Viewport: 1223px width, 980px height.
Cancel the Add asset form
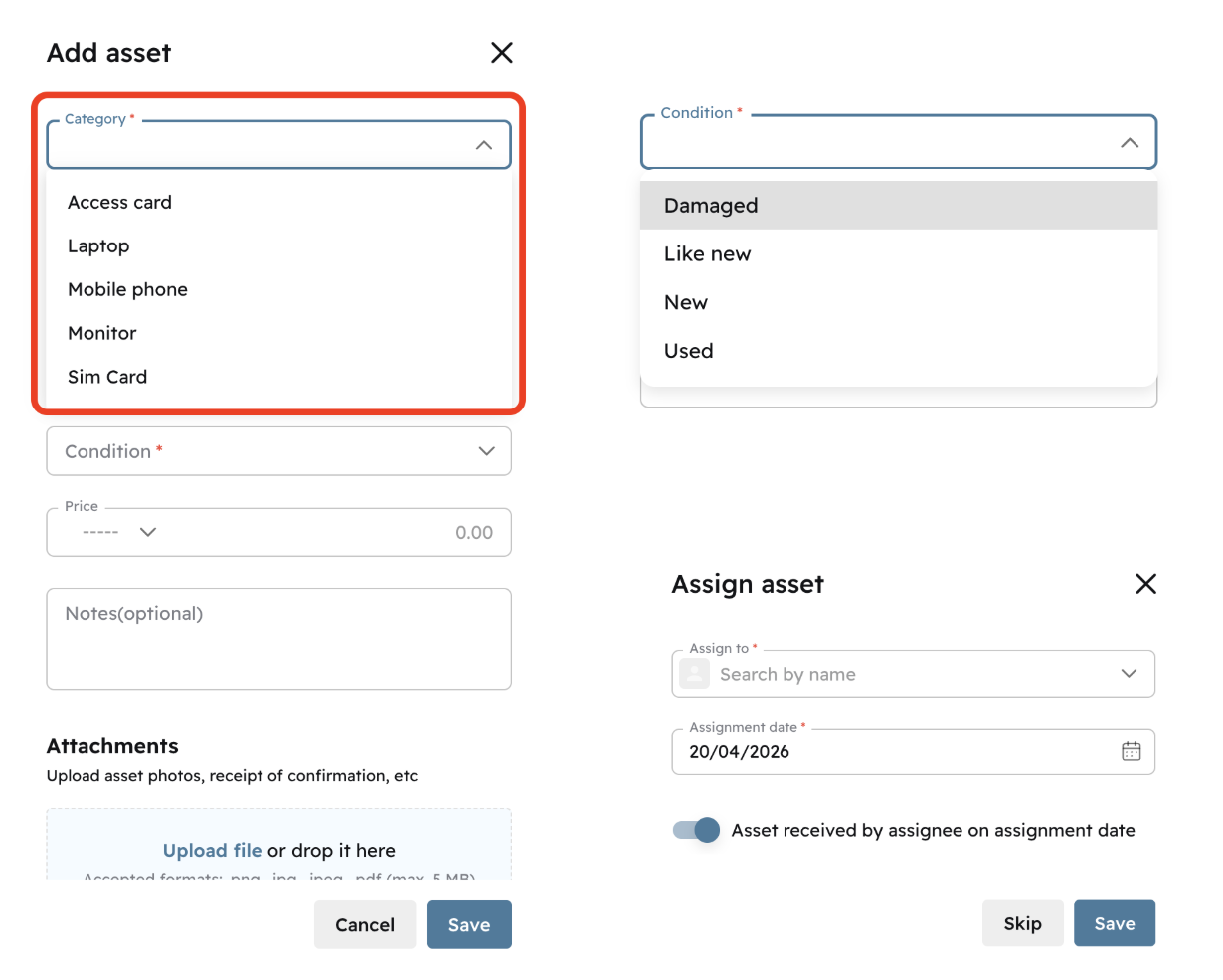click(365, 924)
